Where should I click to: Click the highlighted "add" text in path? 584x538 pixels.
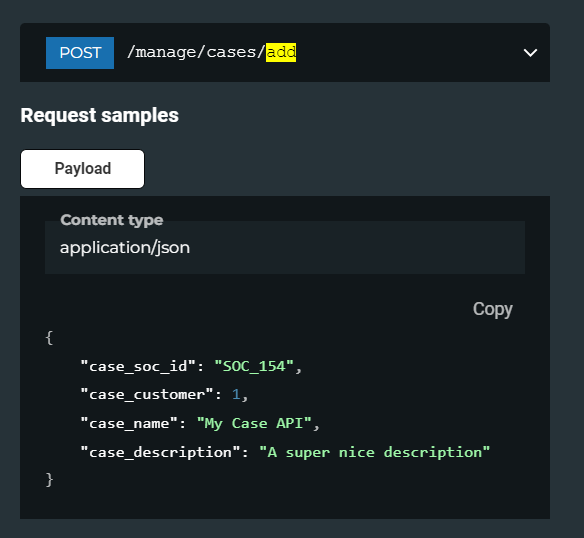pos(281,52)
